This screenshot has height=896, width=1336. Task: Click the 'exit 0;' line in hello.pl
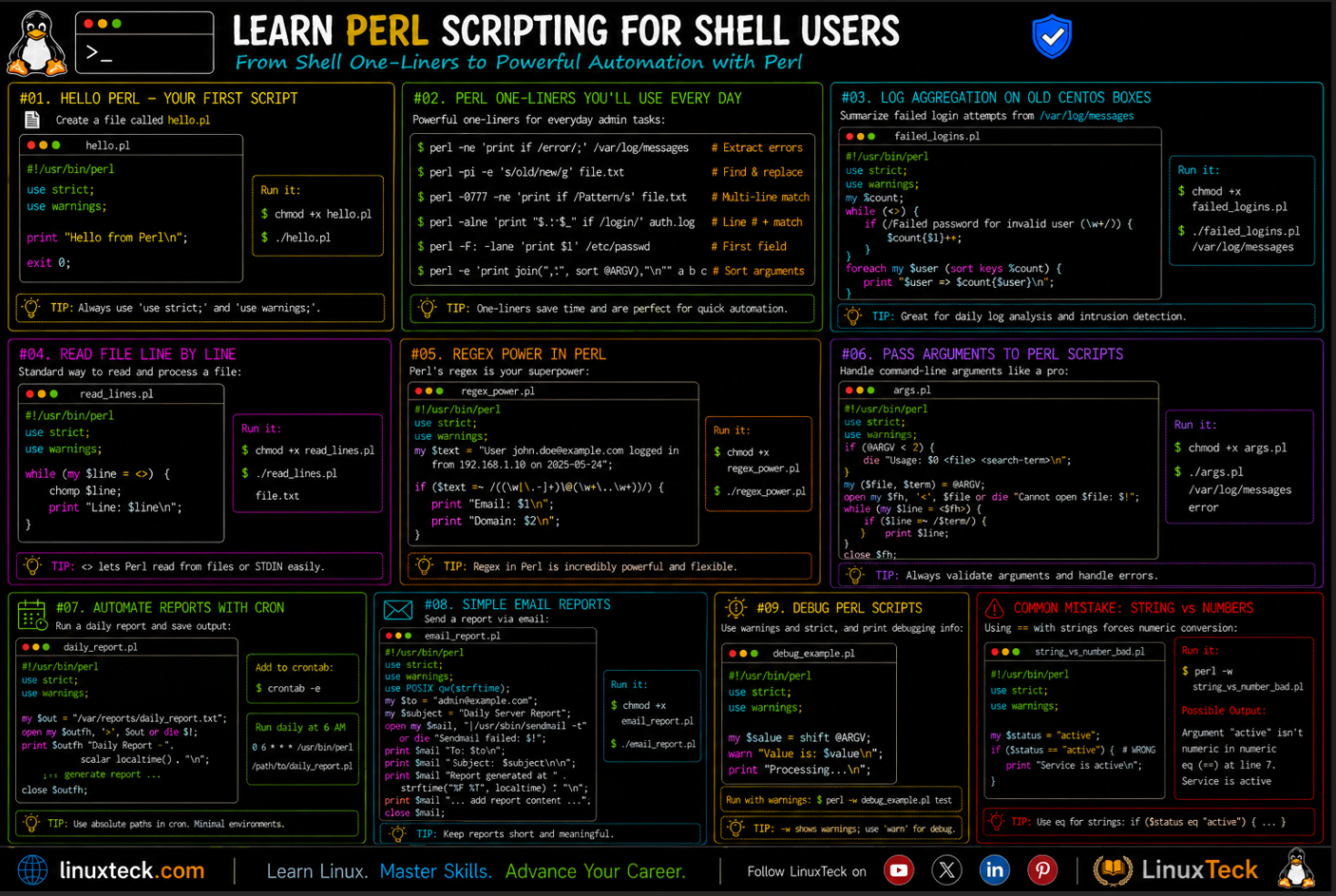48,262
